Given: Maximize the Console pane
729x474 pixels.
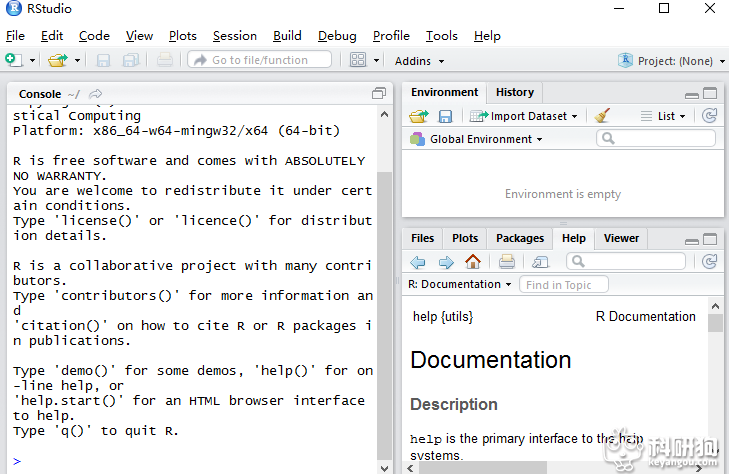Looking at the screenshot, I should (x=379, y=93).
